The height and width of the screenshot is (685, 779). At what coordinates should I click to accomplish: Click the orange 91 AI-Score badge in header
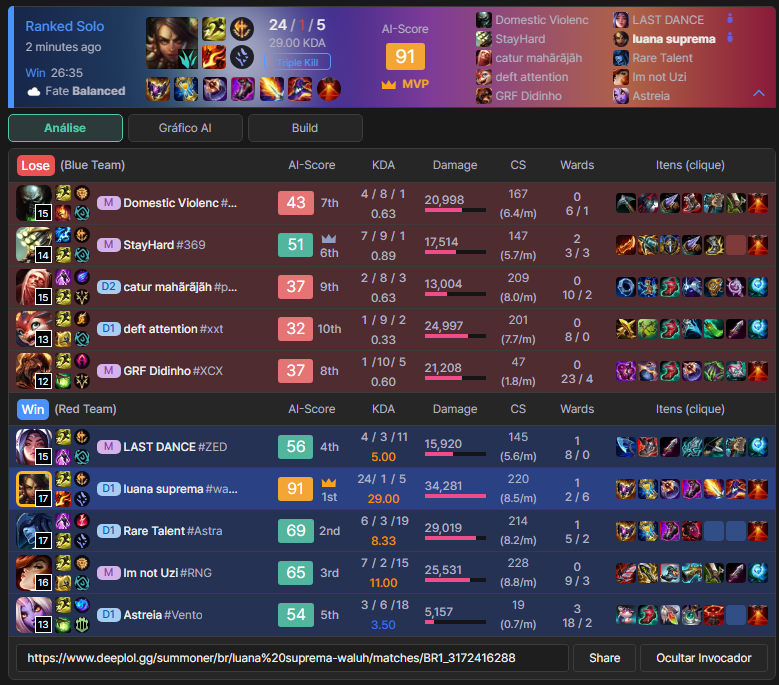405,56
